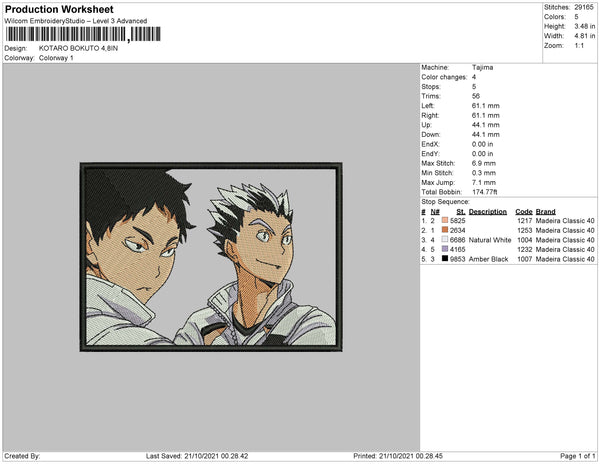Click the Page 1 of 1 indicator
The image size is (600, 464).
click(577, 456)
